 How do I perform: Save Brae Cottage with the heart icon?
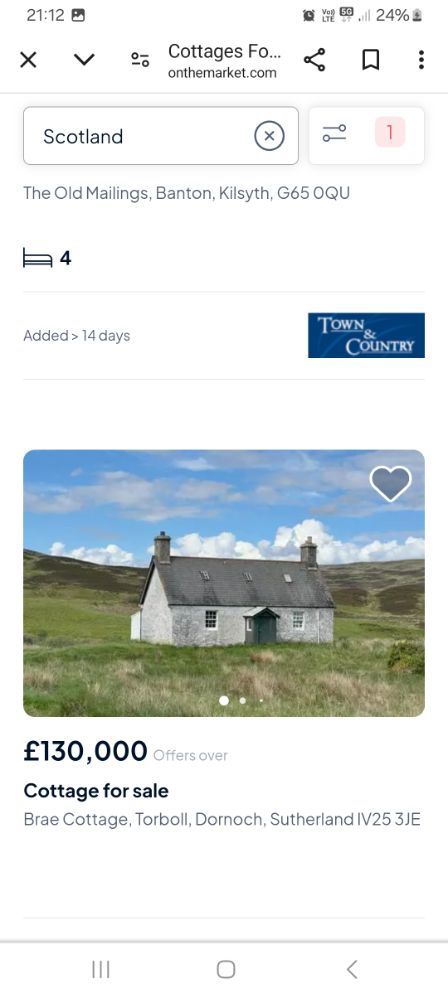(391, 484)
